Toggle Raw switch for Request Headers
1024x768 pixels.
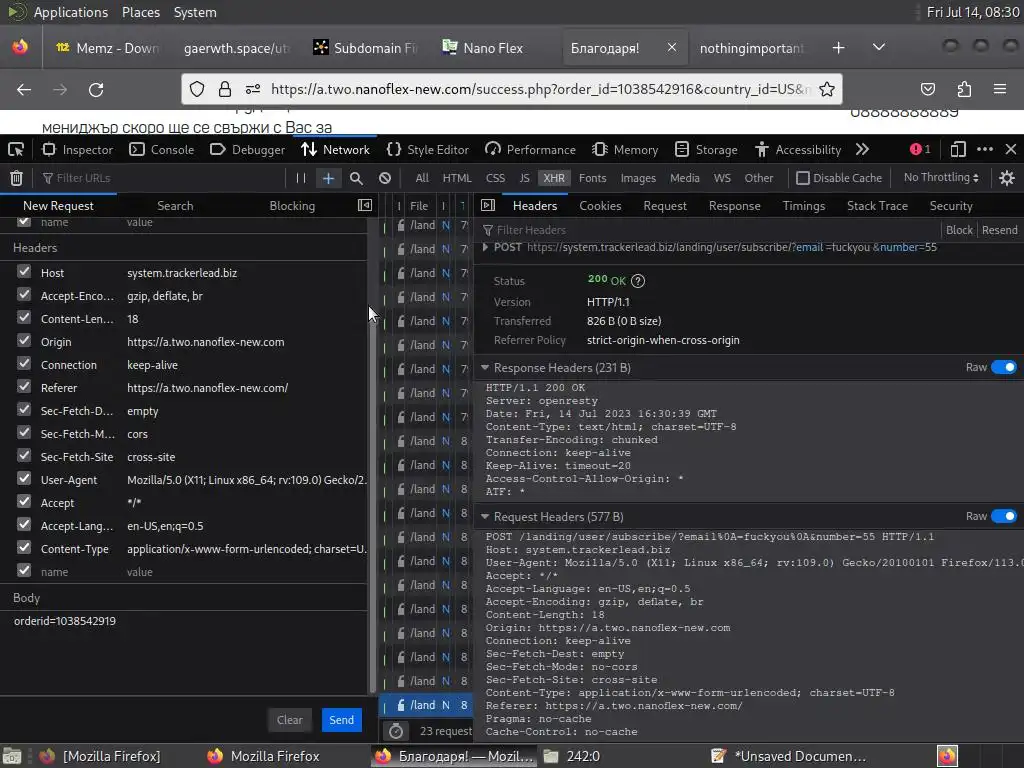[1004, 516]
